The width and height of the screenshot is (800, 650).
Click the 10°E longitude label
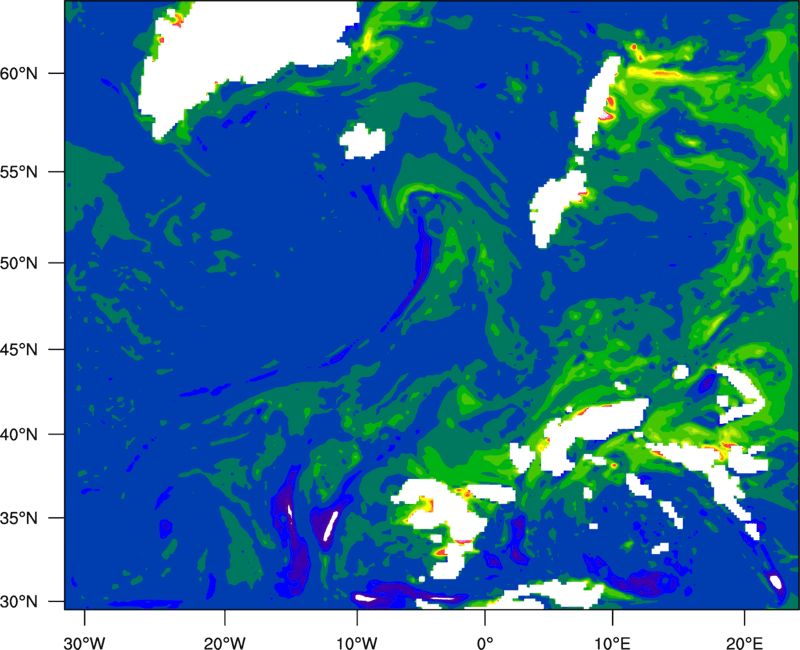pyautogui.click(x=612, y=643)
